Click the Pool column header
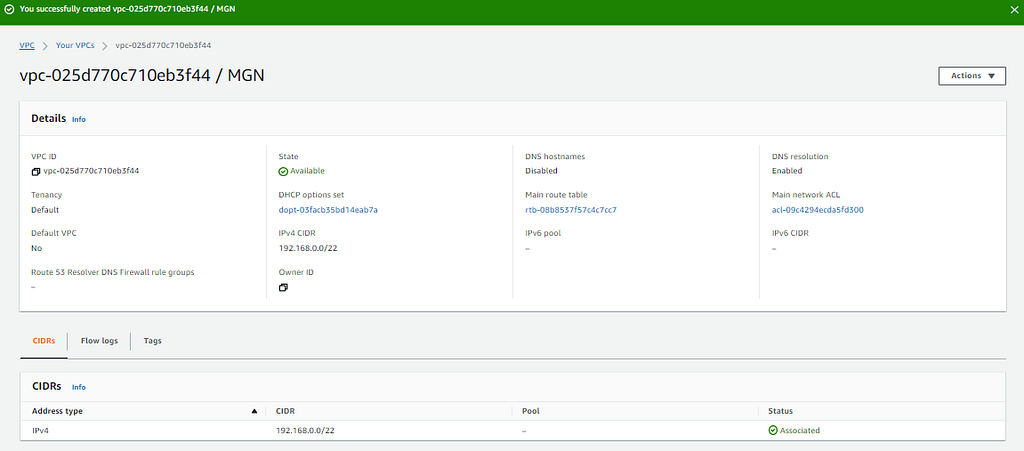Image resolution: width=1024 pixels, height=451 pixels. [530, 411]
